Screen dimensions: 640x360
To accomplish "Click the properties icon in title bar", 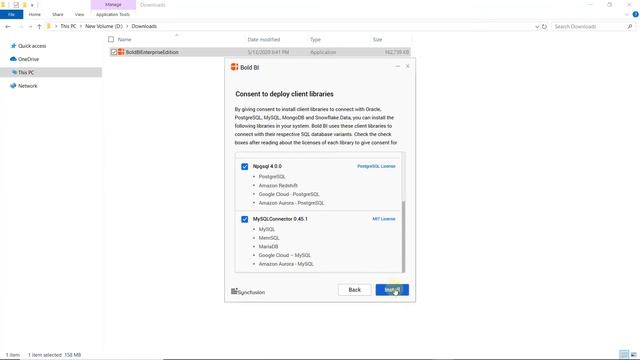I will (16, 5).
